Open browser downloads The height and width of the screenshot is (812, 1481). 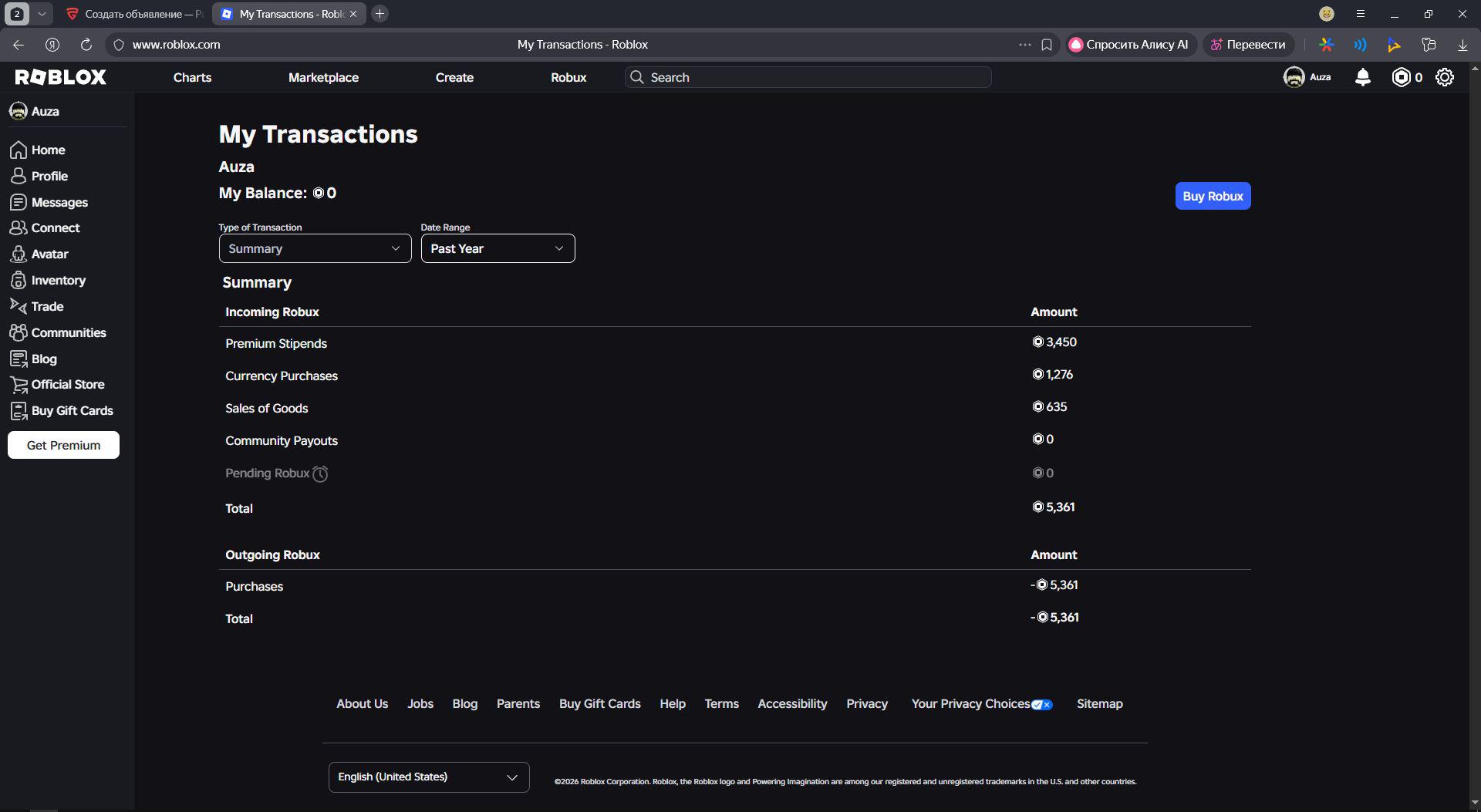click(1462, 45)
